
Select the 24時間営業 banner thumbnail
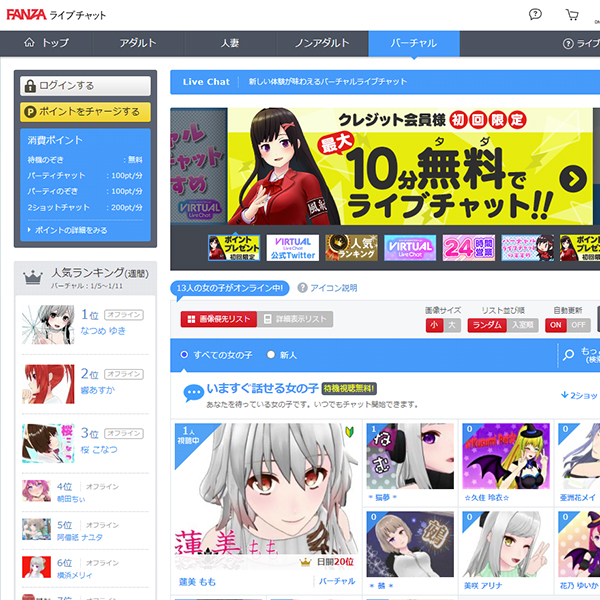(469, 248)
